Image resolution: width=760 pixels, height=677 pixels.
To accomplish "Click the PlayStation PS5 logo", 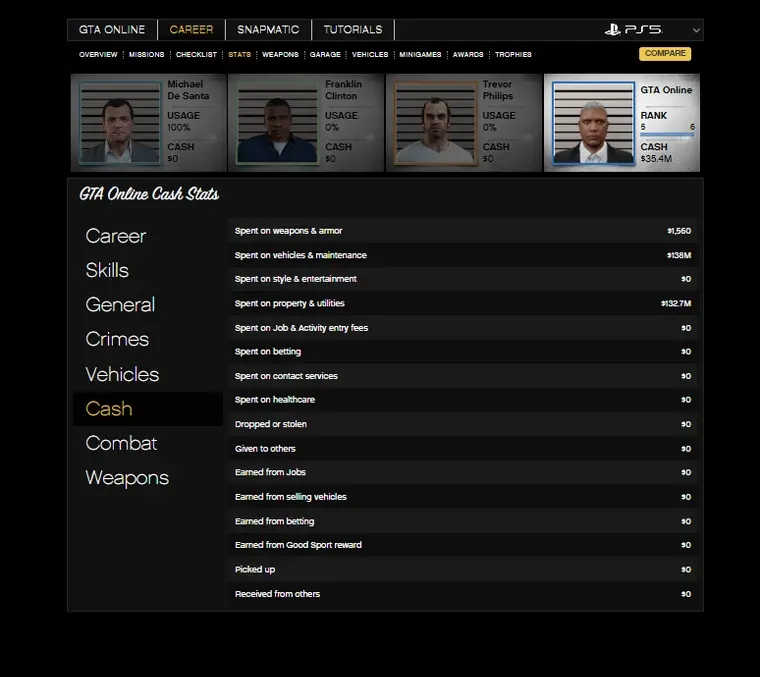I will click(633, 30).
